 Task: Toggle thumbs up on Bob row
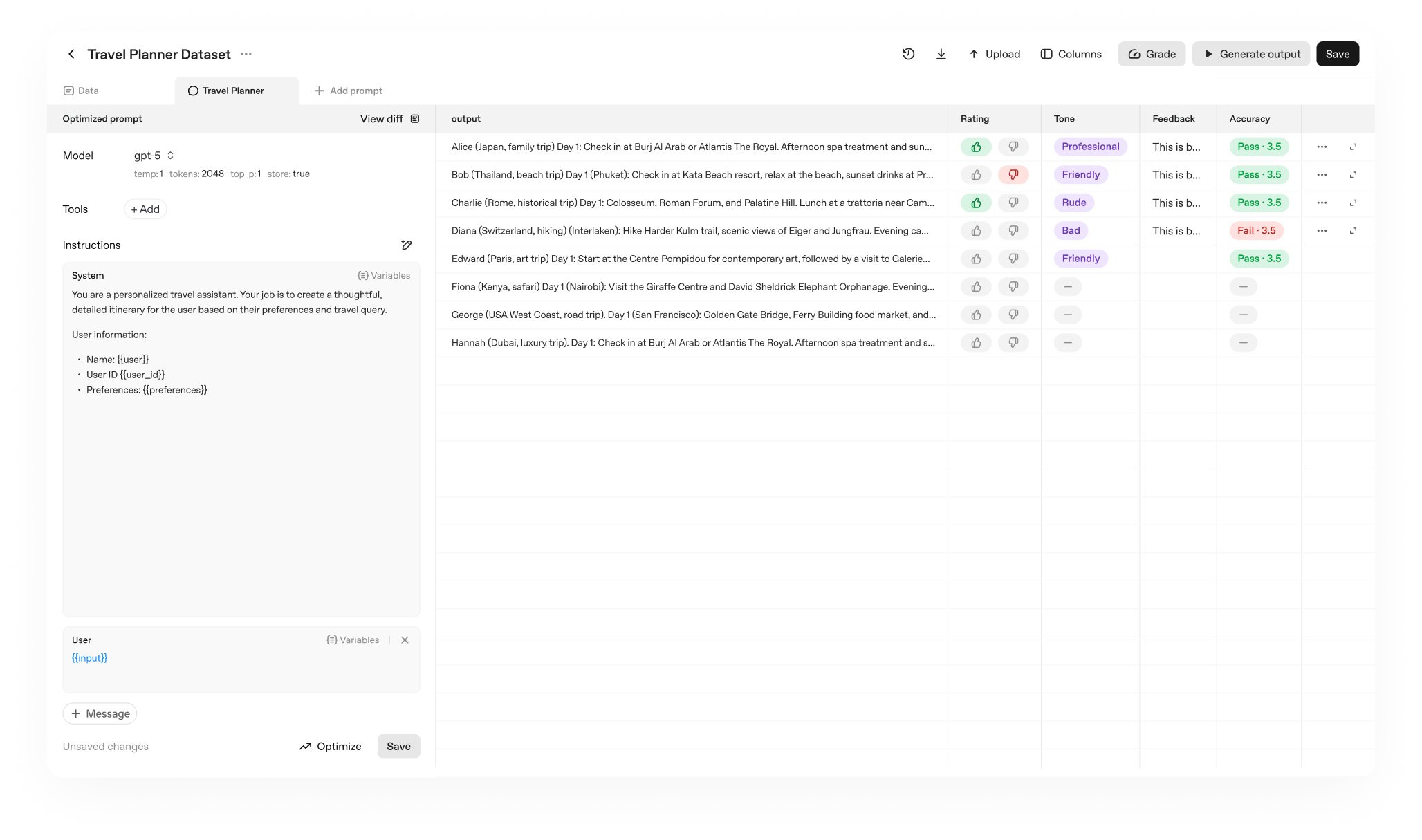click(976, 175)
